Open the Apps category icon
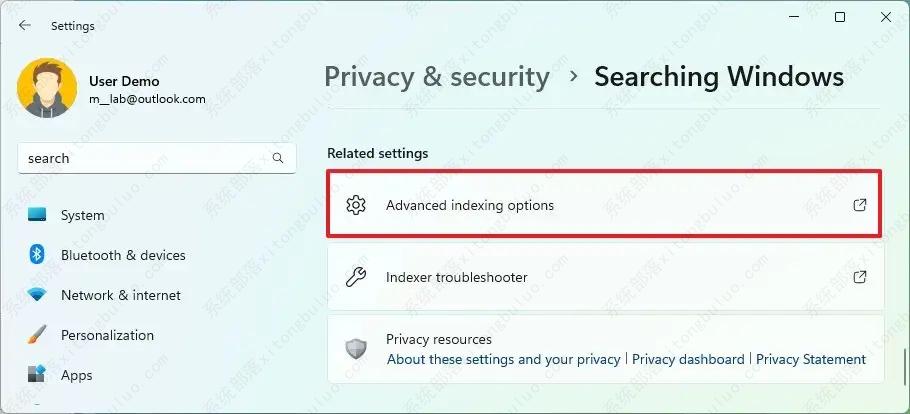 pyautogui.click(x=37, y=375)
